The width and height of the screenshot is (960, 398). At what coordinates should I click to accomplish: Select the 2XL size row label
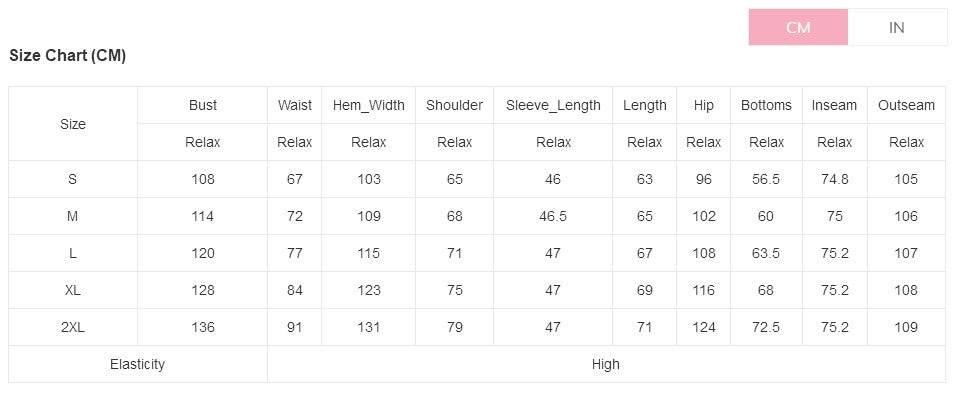pos(73,327)
